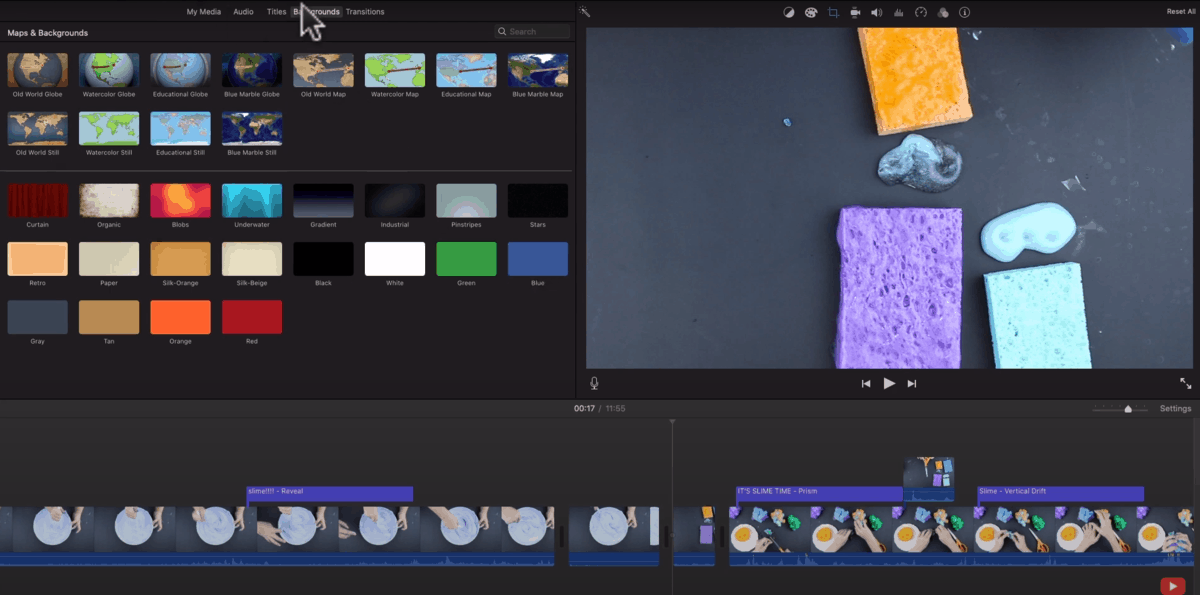
Task: Open the My Media browser
Action: click(204, 11)
